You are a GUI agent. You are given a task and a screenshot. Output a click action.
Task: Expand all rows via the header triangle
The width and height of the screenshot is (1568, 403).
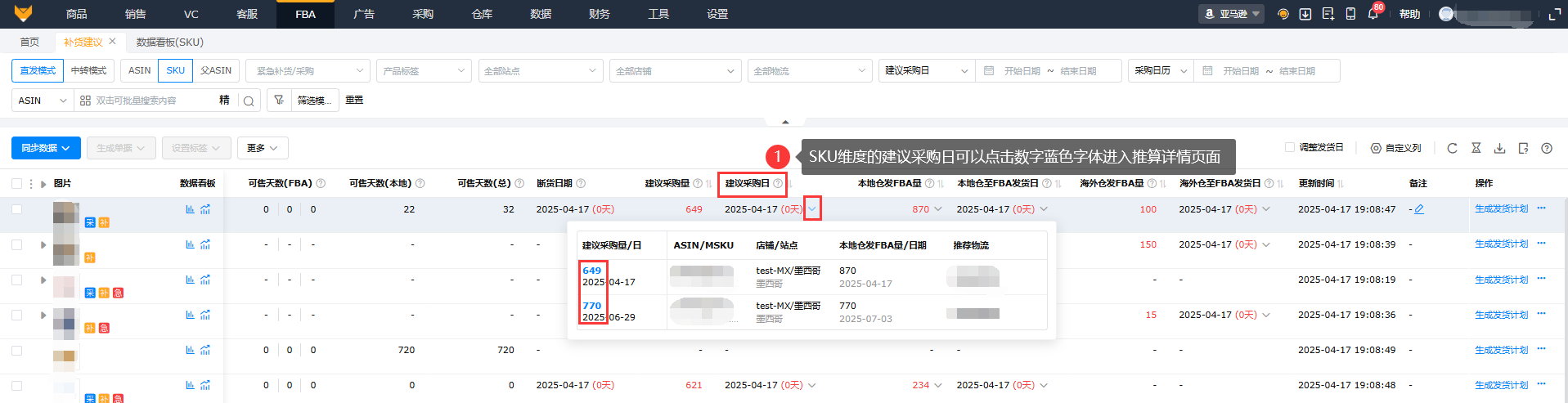tap(43, 184)
